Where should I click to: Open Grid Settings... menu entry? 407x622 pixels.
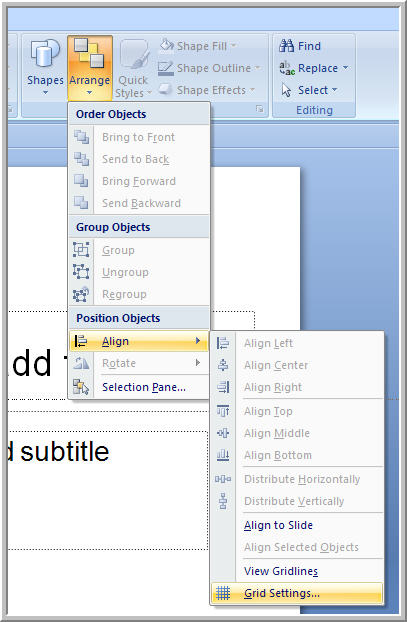pos(297,593)
